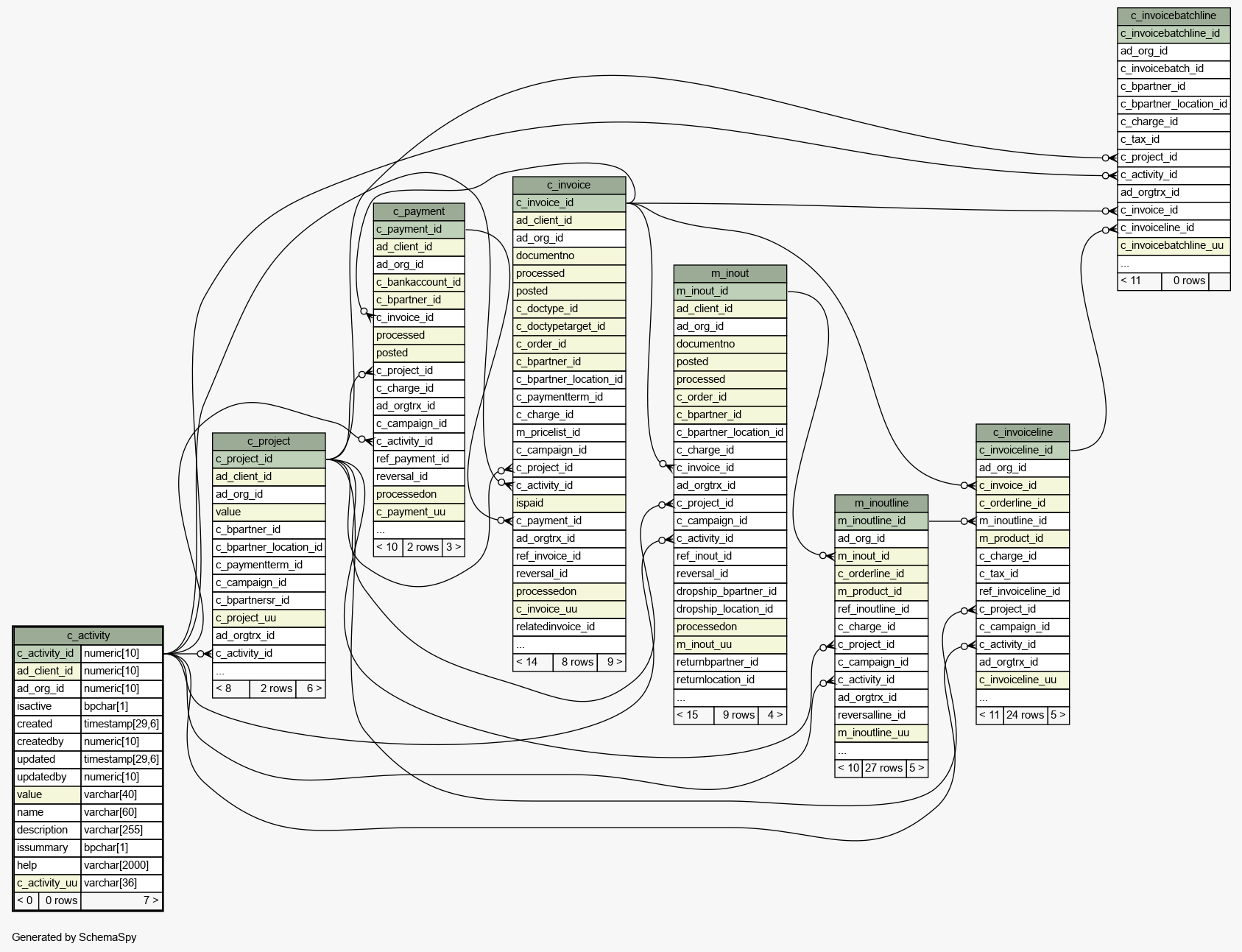Click dropship_bpartner_id in m_inout table
Viewport: 1242px width, 952px height.
[x=730, y=591]
